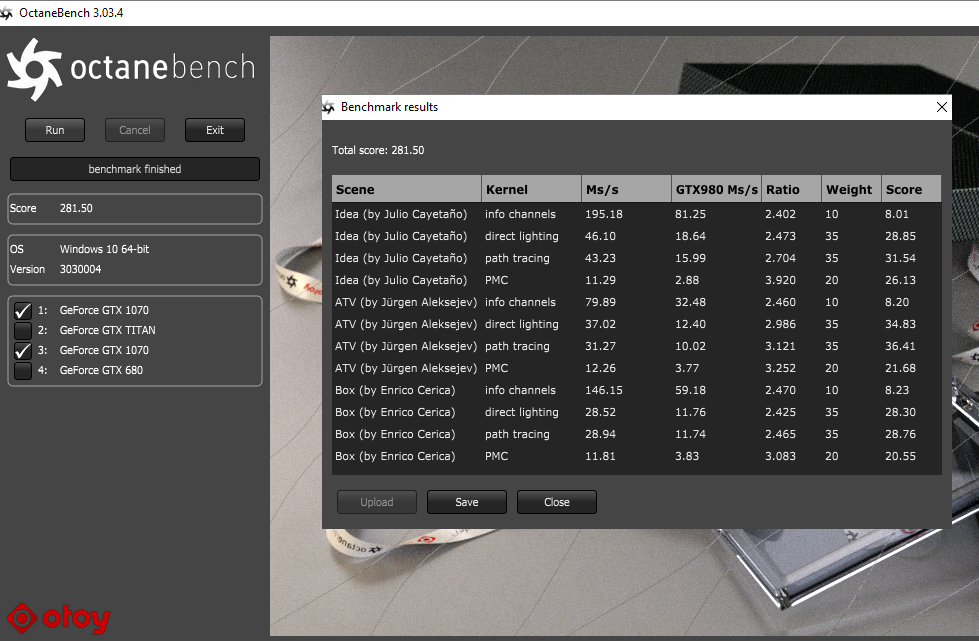Select the ATV info channels row
The image size is (979, 641).
[636, 302]
